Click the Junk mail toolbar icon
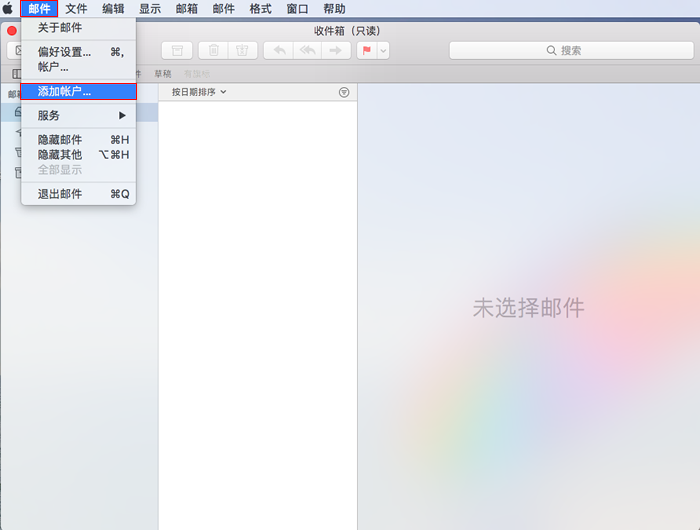The height and width of the screenshot is (530, 700). [x=241, y=50]
